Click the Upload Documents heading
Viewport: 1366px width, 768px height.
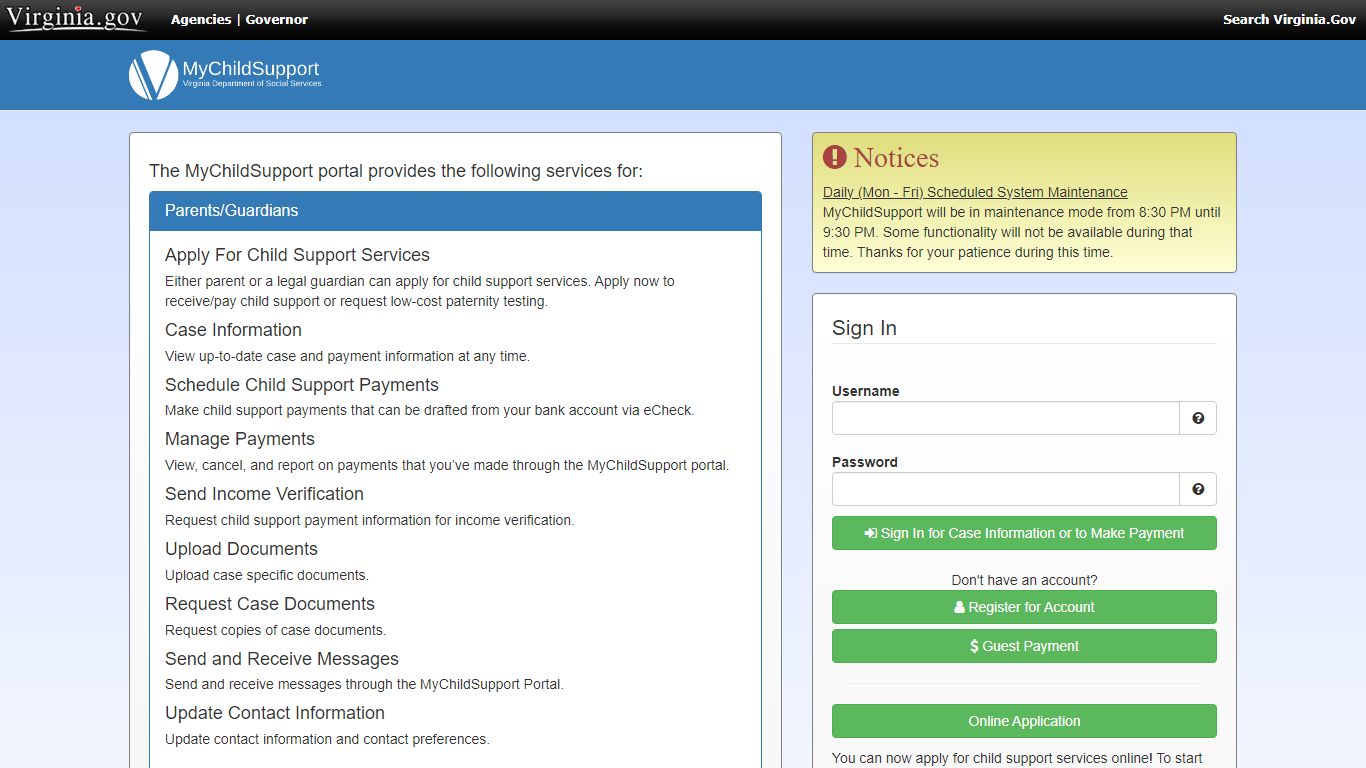tap(241, 549)
